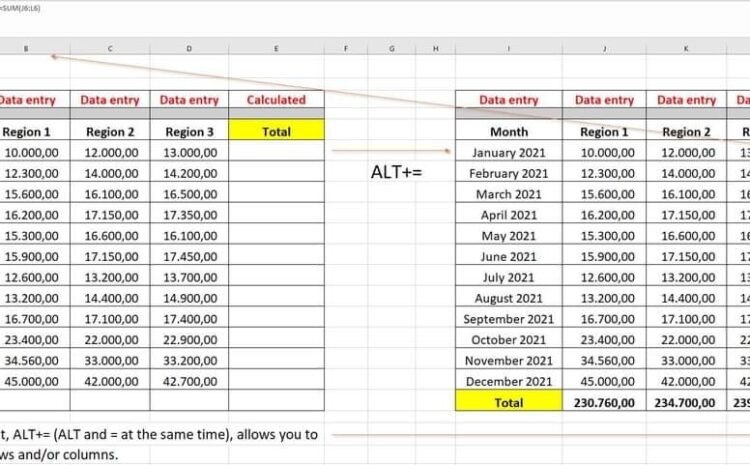Click the 'Month' header cell
The width and height of the screenshot is (750, 465).
508,132
